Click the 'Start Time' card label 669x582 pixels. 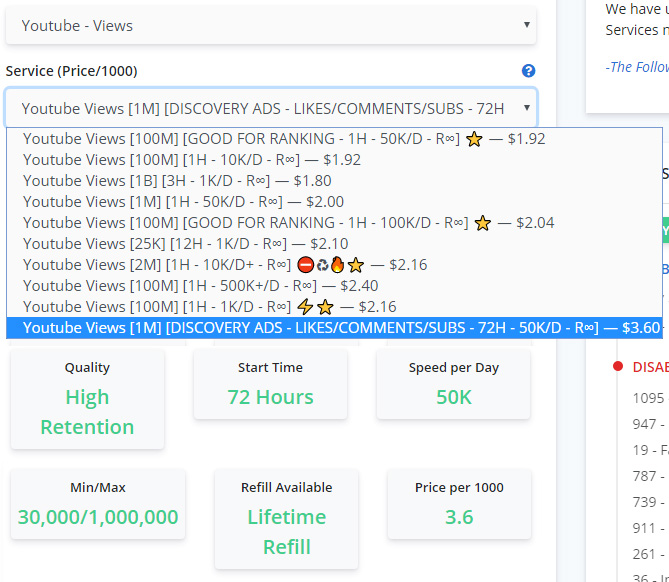click(270, 367)
